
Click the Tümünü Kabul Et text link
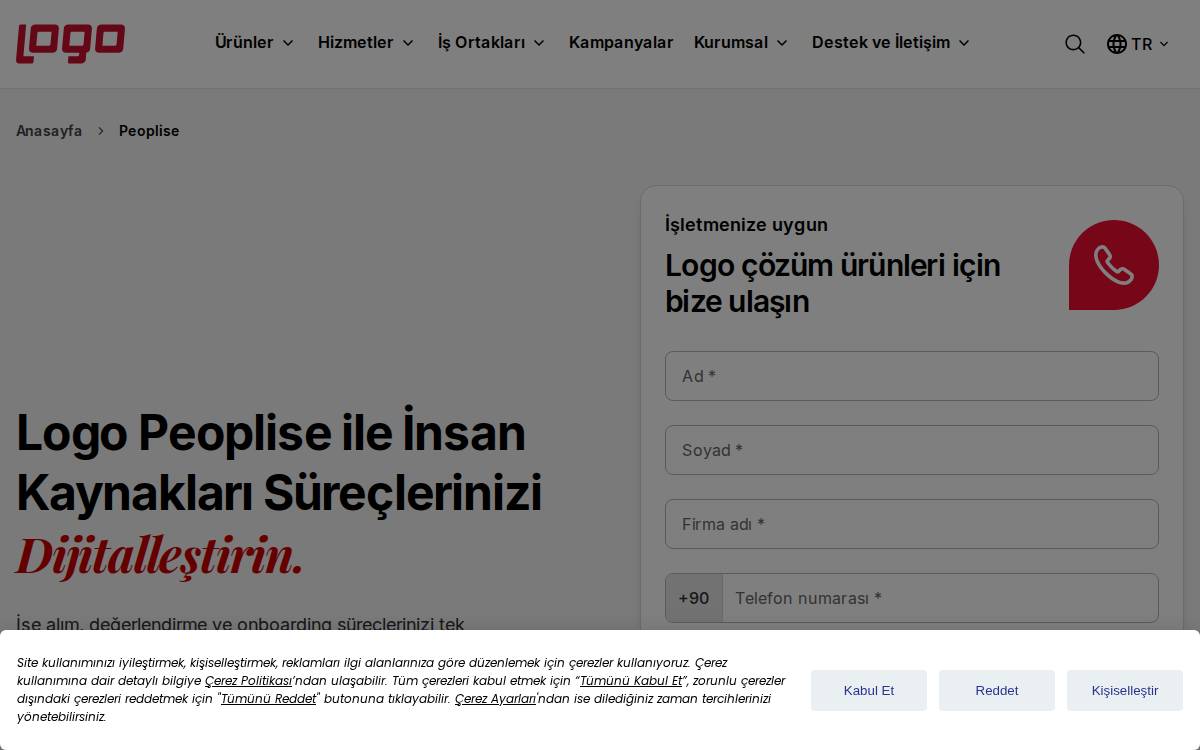point(632,681)
